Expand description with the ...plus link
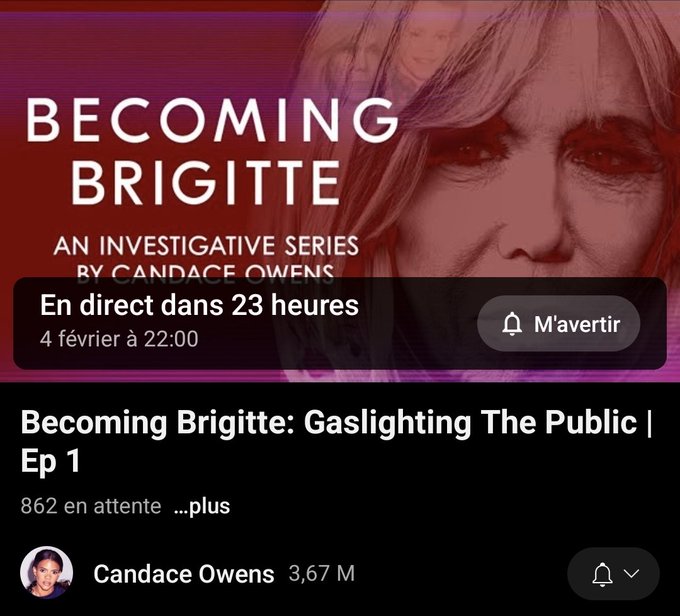The width and height of the screenshot is (680, 616). click(x=202, y=506)
